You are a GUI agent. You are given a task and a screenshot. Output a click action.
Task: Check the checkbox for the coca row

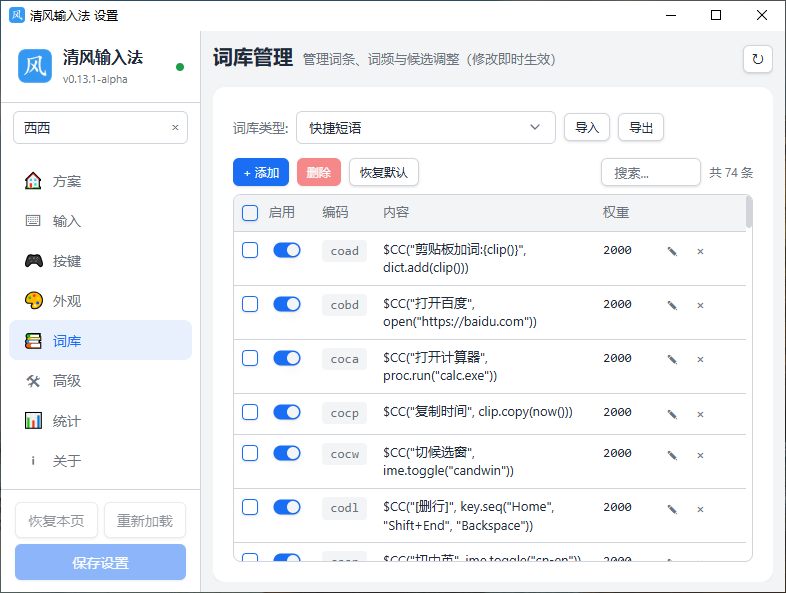click(x=250, y=358)
